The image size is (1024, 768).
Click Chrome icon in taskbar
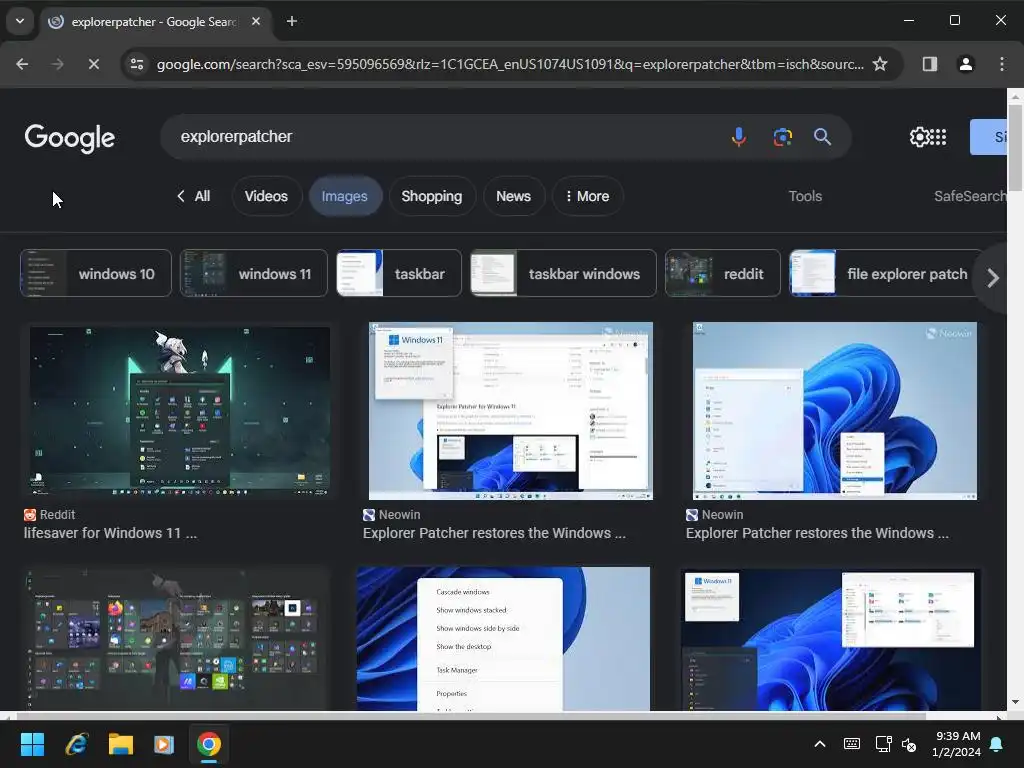tap(209, 744)
